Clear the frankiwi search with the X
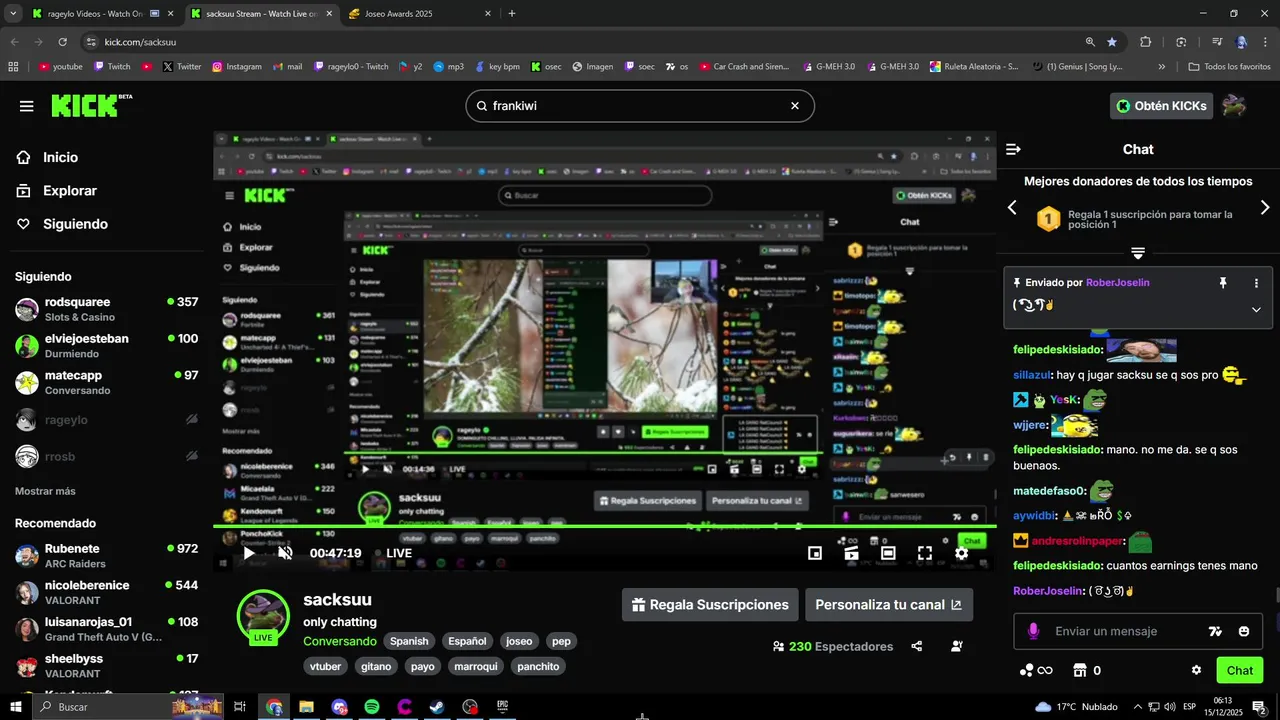The image size is (1280, 720). (x=795, y=106)
